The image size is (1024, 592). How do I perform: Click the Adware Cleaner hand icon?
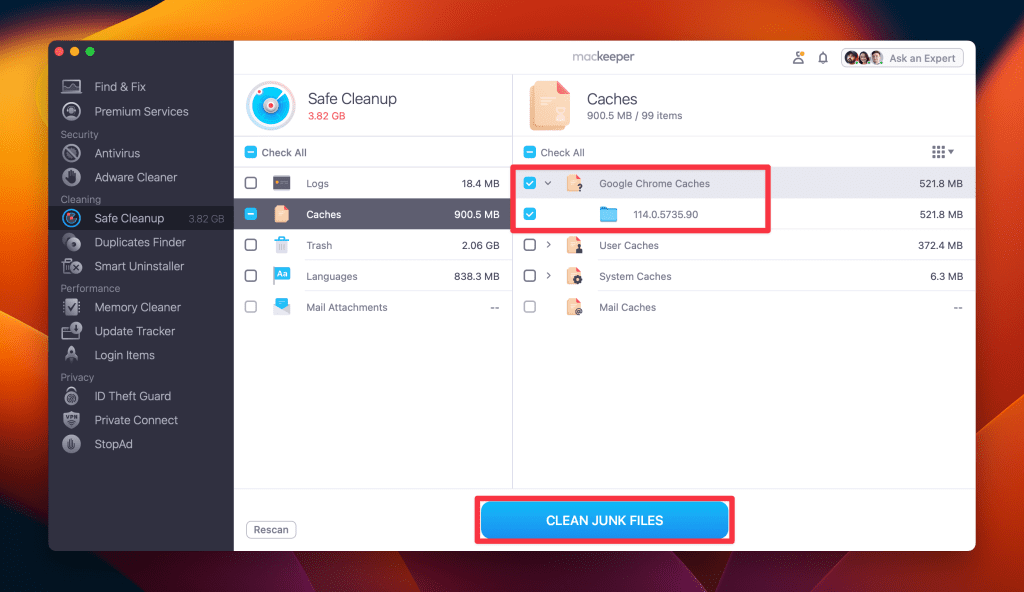click(x=71, y=177)
